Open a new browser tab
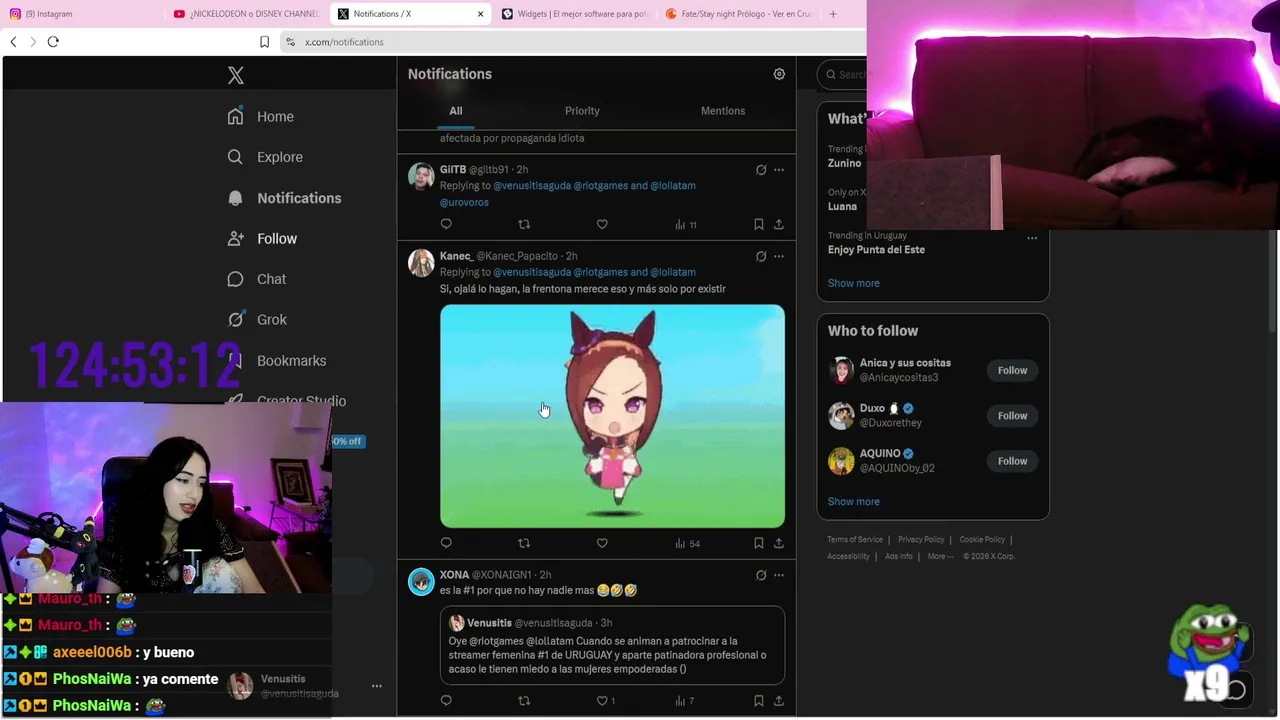The height and width of the screenshot is (720, 1280). [833, 14]
